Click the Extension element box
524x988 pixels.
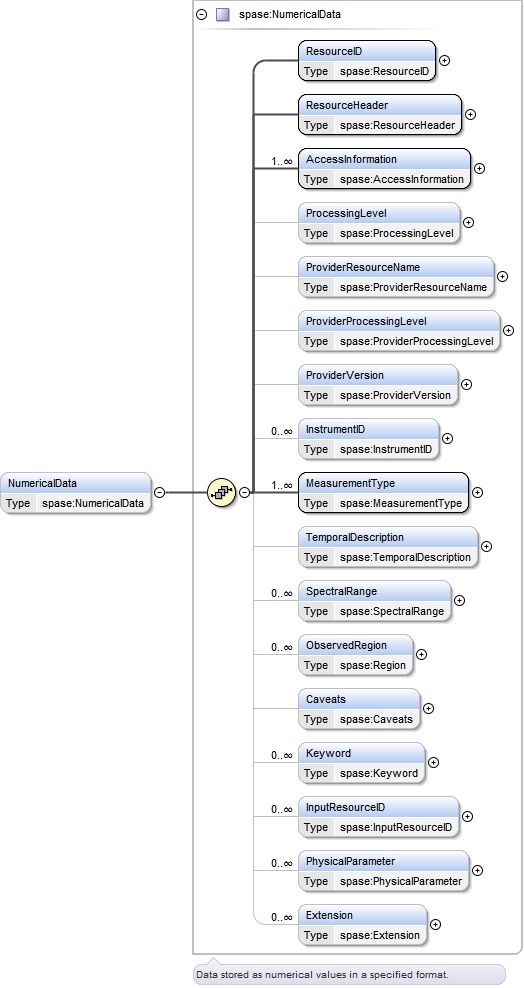pyautogui.click(x=363, y=925)
